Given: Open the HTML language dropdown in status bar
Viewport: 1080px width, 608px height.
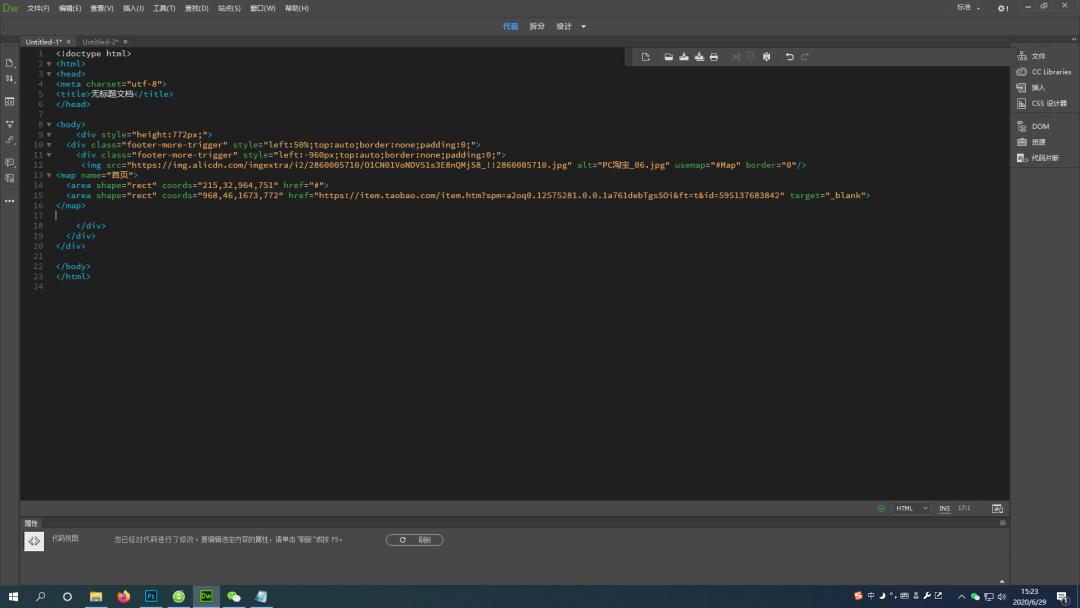Looking at the screenshot, I should pos(911,508).
